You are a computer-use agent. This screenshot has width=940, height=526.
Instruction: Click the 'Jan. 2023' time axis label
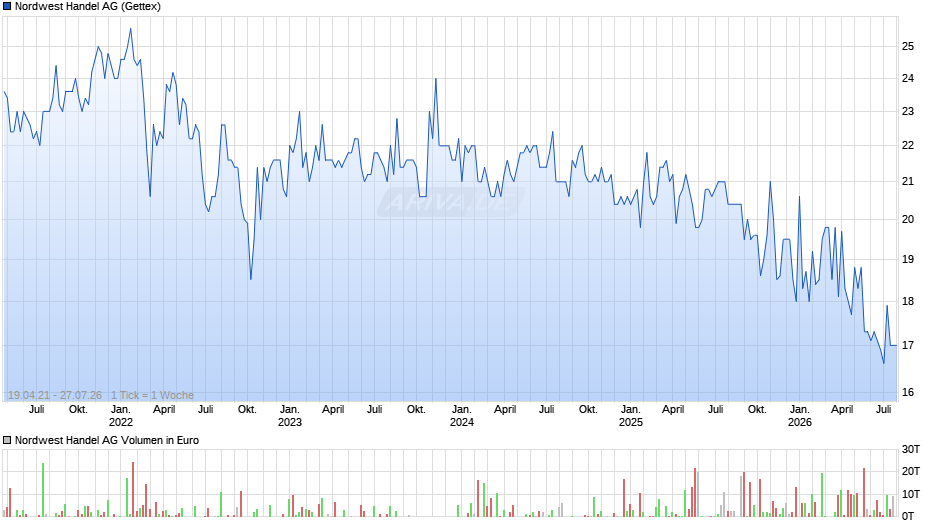pyautogui.click(x=290, y=416)
